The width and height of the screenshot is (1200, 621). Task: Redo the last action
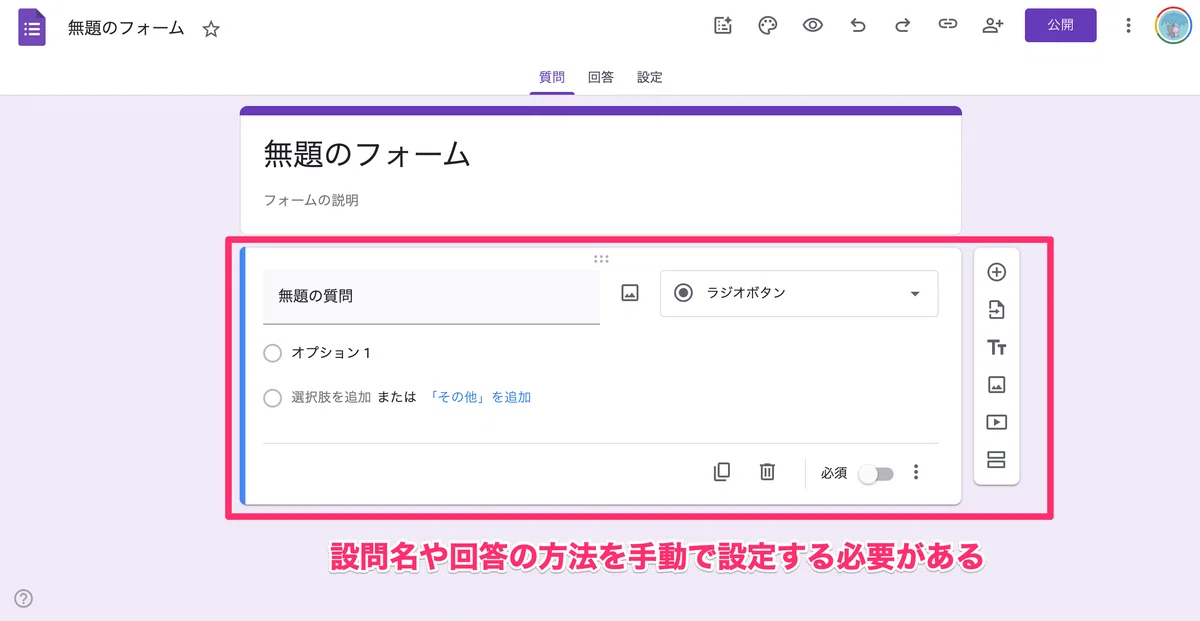(902, 26)
